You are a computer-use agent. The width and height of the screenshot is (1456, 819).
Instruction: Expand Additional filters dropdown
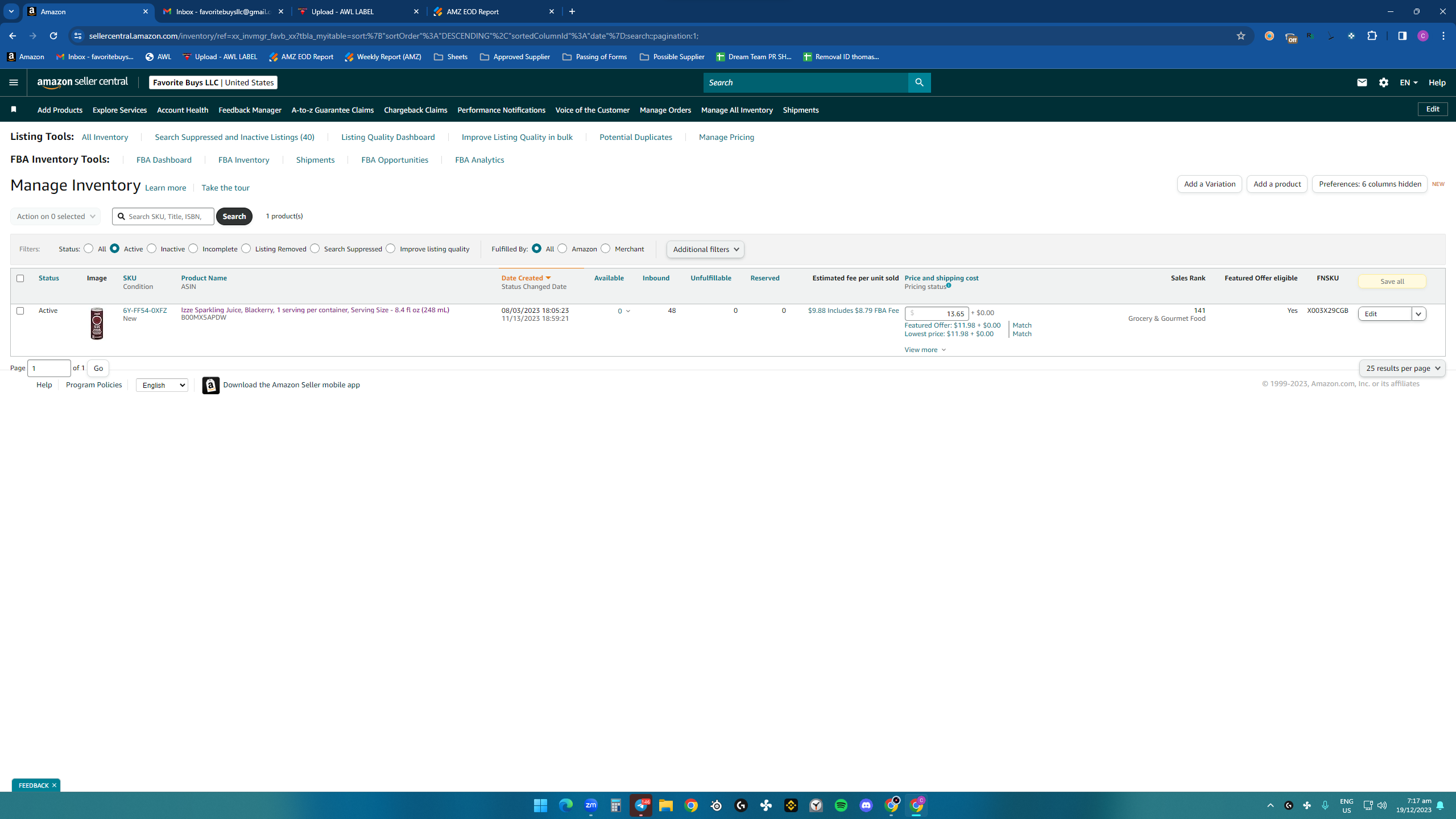click(x=705, y=249)
